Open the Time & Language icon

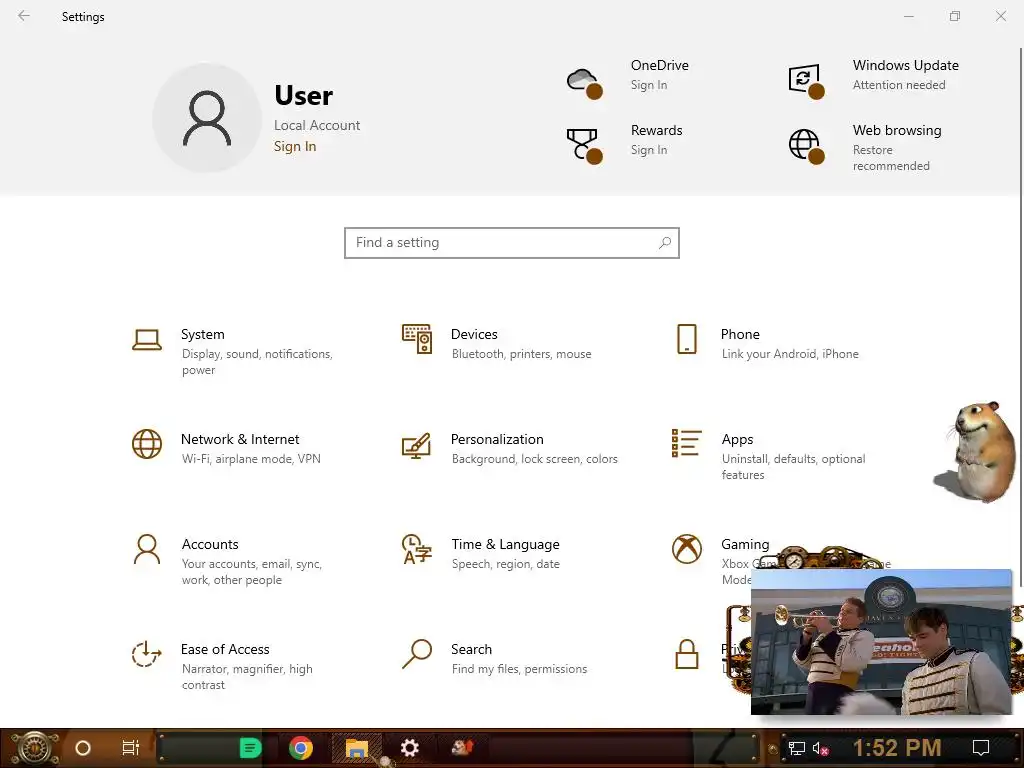click(417, 549)
